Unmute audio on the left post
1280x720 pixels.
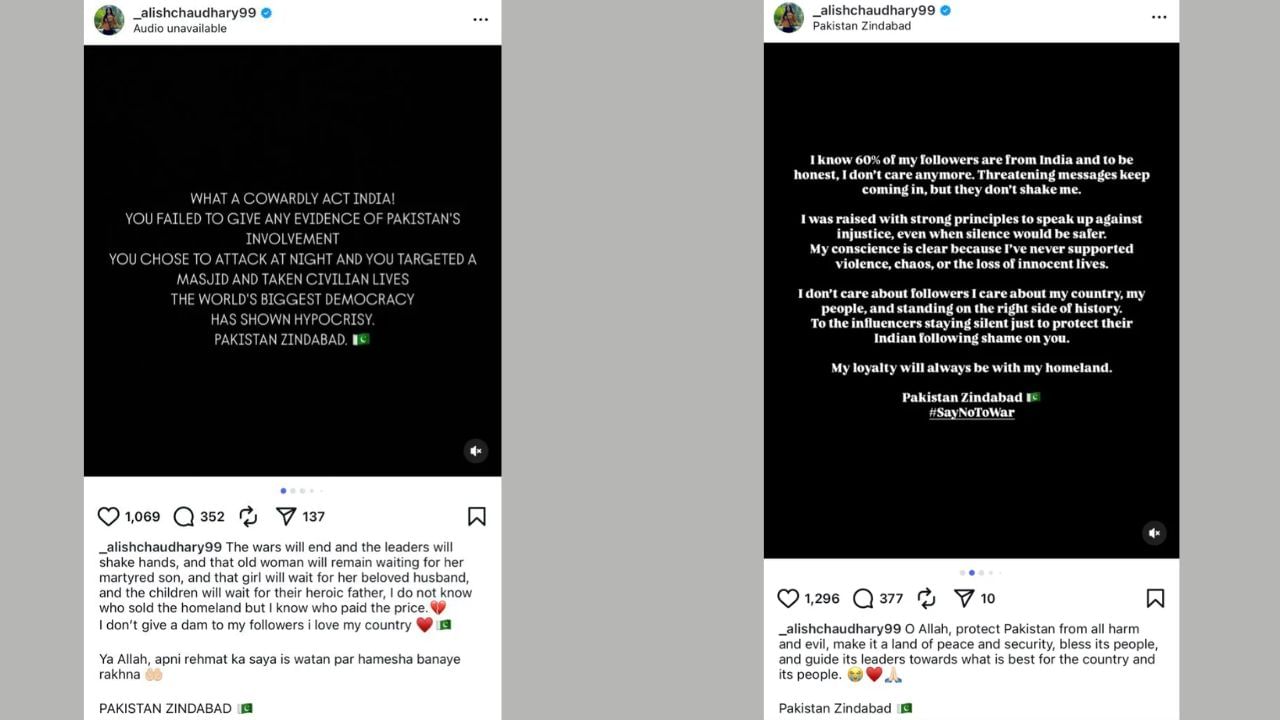tap(476, 451)
